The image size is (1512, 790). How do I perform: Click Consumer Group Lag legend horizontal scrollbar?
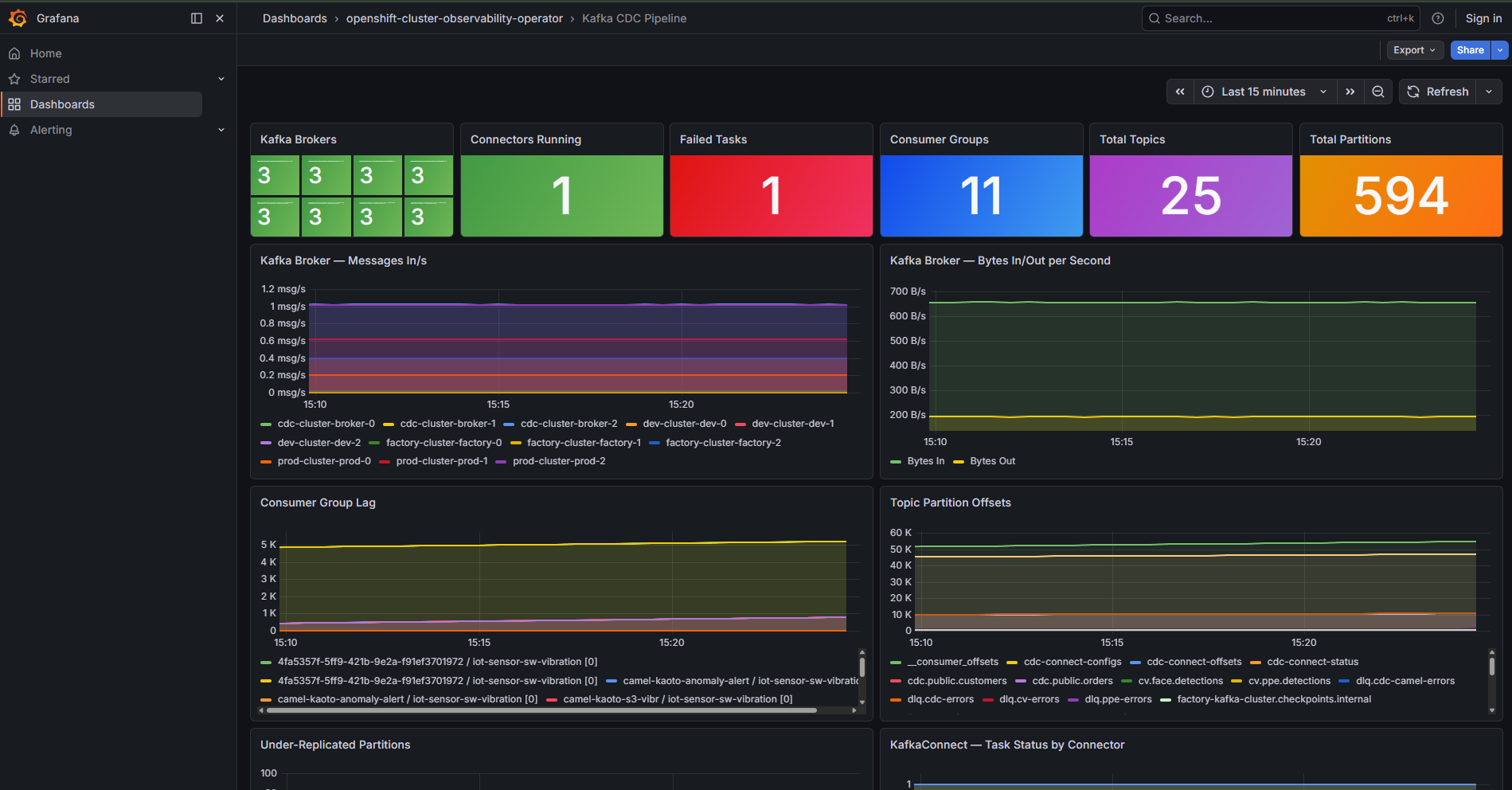pos(541,710)
